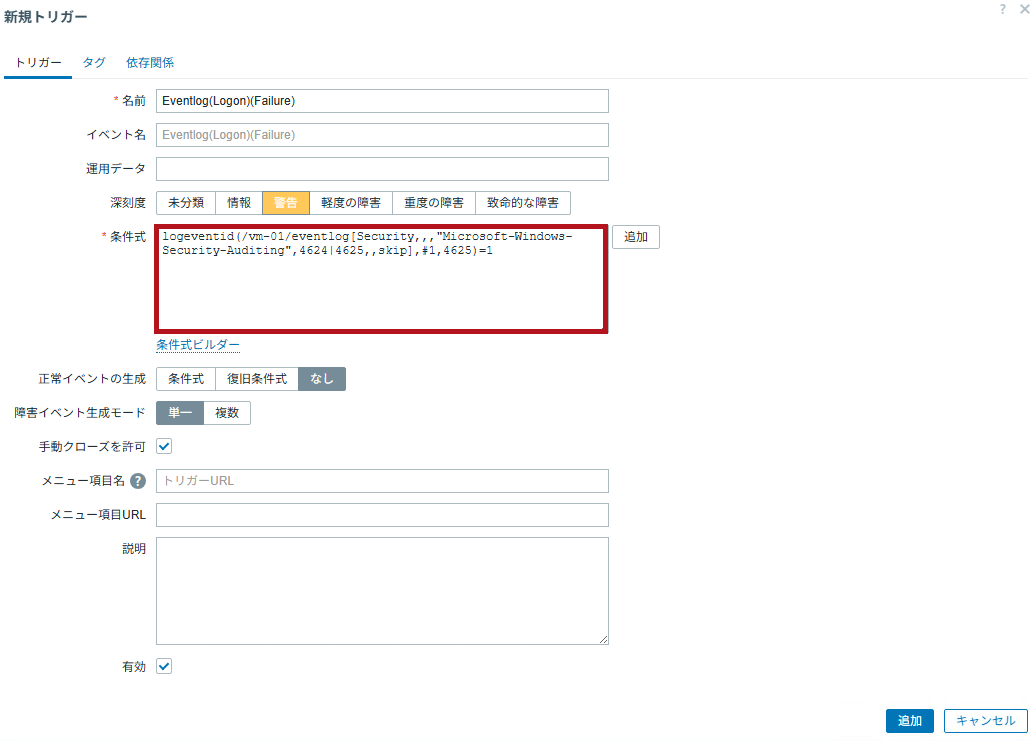Open the 依存関係 tab

click(150, 62)
